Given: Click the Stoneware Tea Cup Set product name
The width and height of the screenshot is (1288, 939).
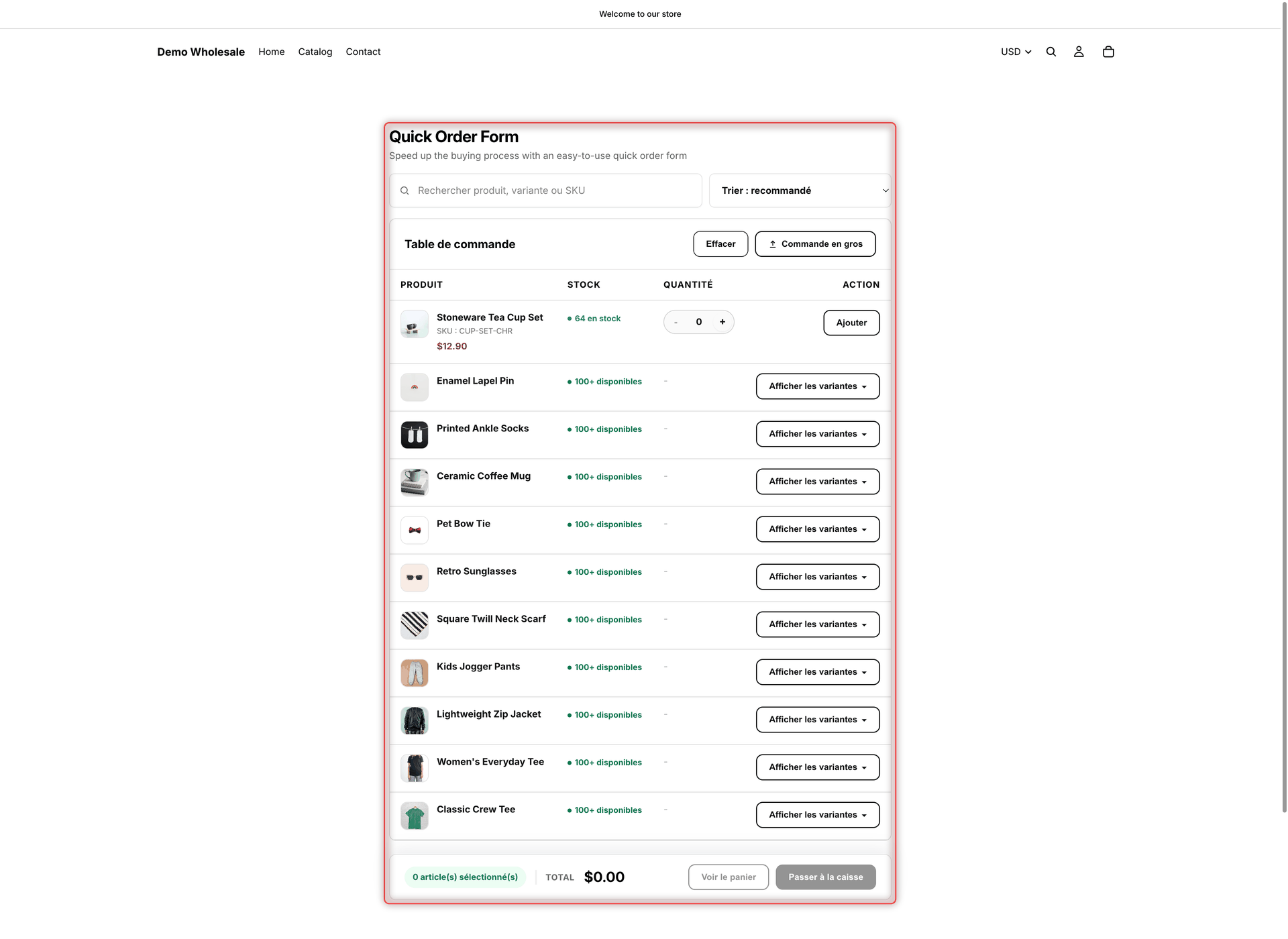Looking at the screenshot, I should coord(490,317).
